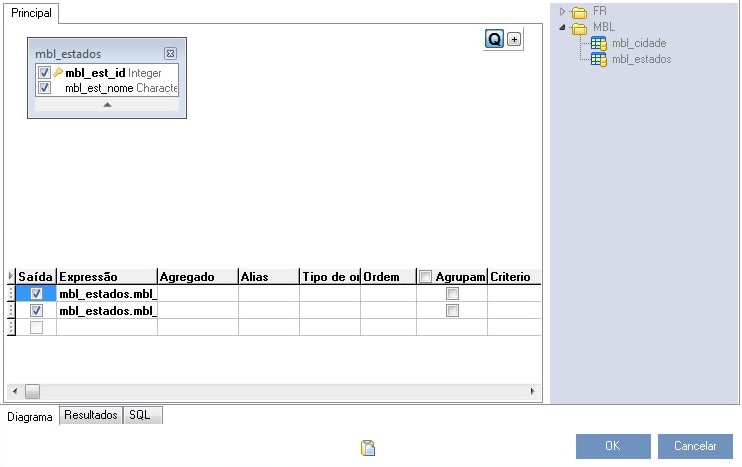
Task: Select the mbl_estados table in tree
Action: click(641, 59)
